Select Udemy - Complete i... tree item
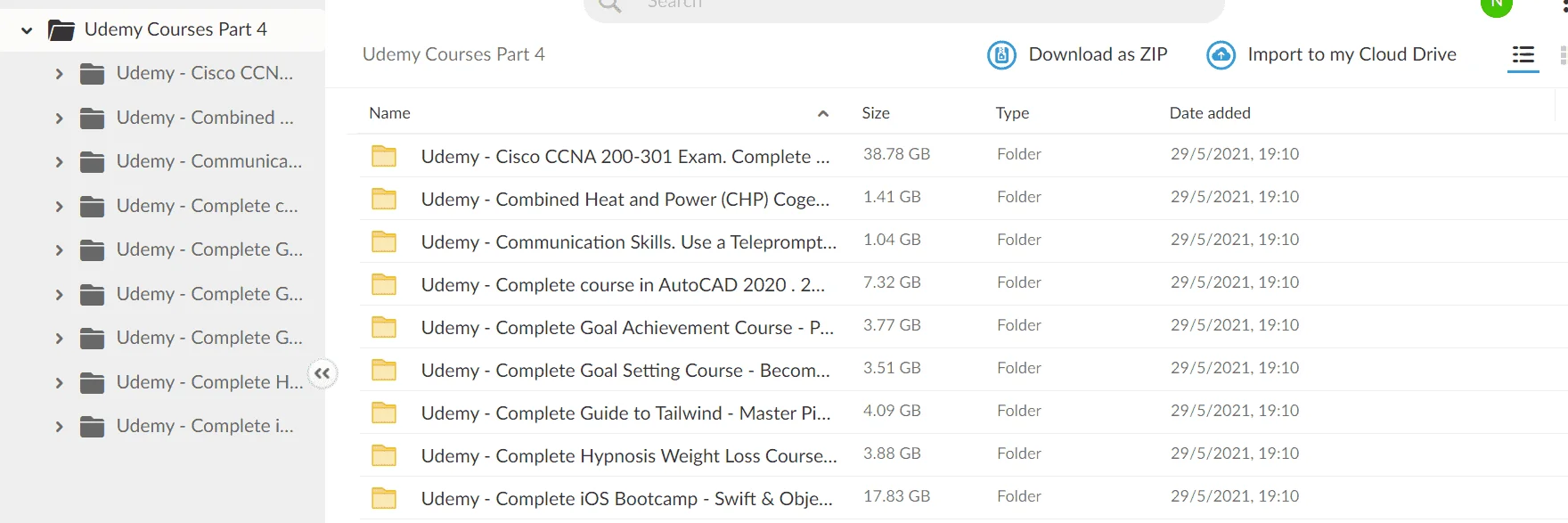Screen dimensions: 1568x523 205,426
